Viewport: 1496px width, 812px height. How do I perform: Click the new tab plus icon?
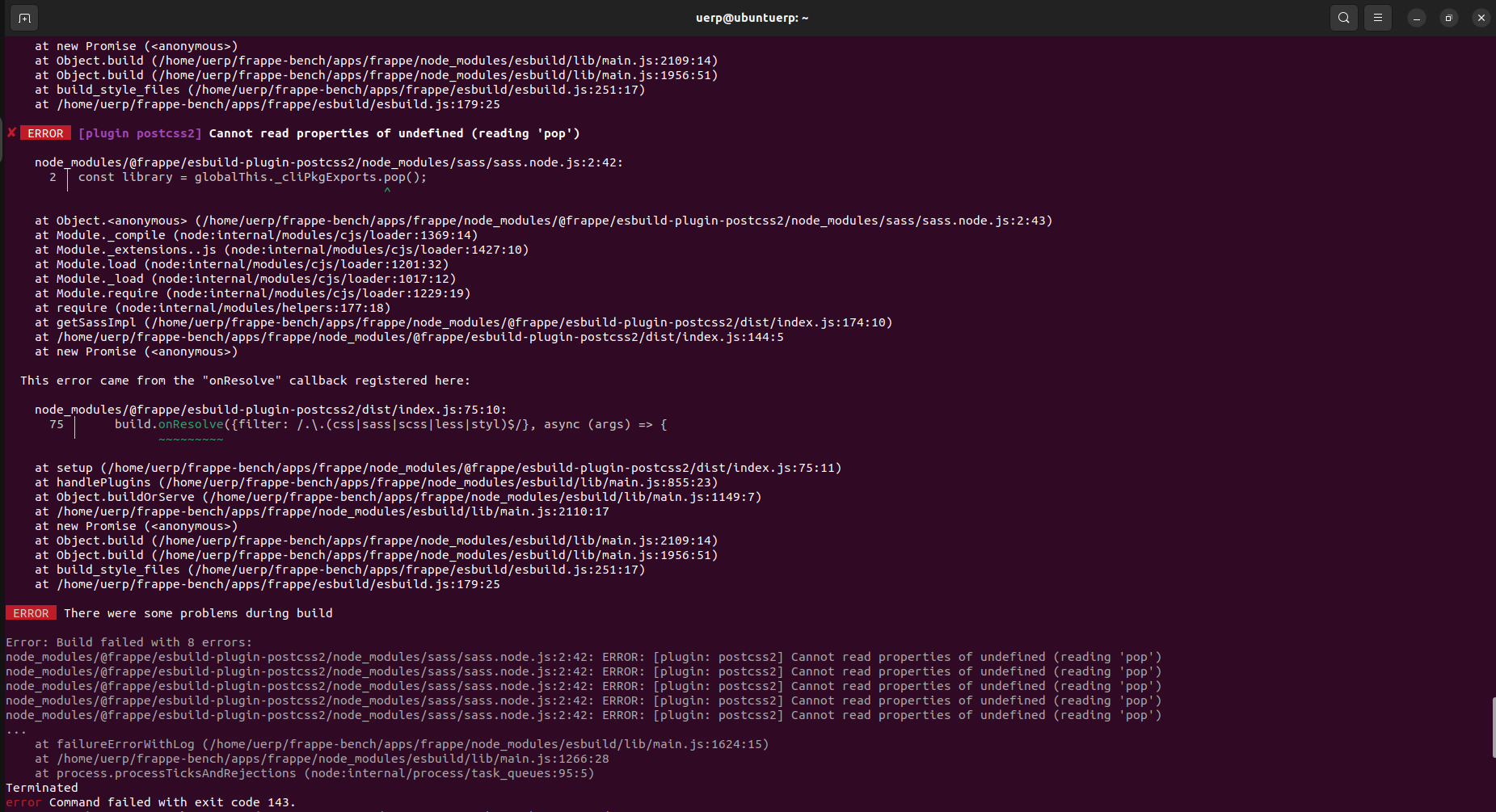click(x=23, y=17)
